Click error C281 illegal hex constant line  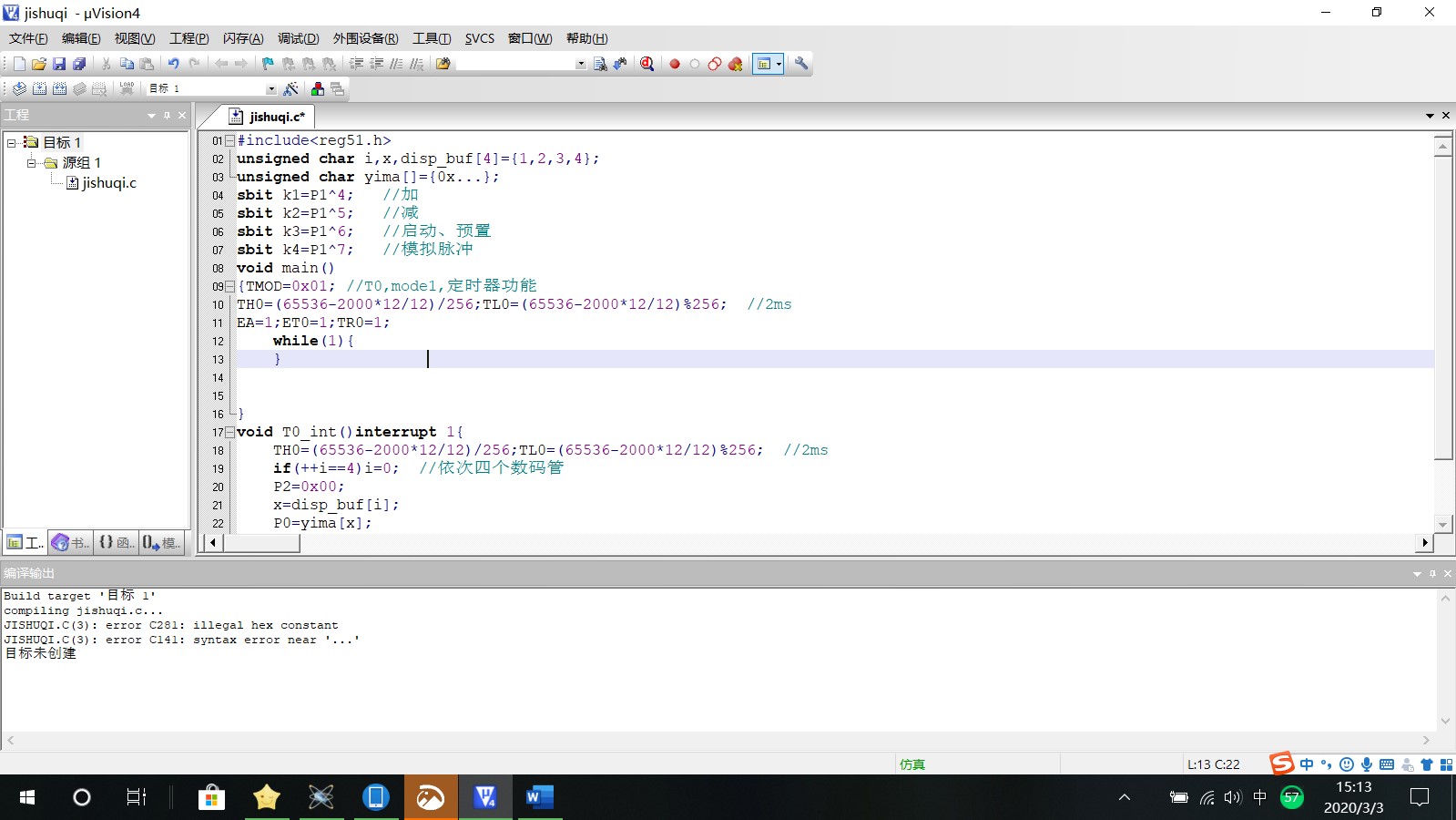(171, 625)
